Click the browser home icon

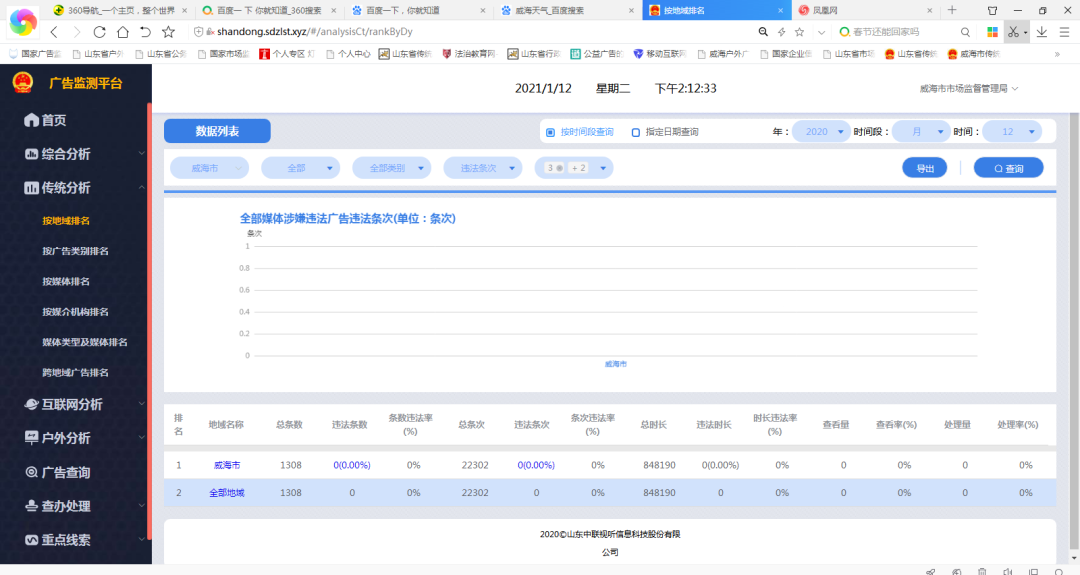coord(122,32)
